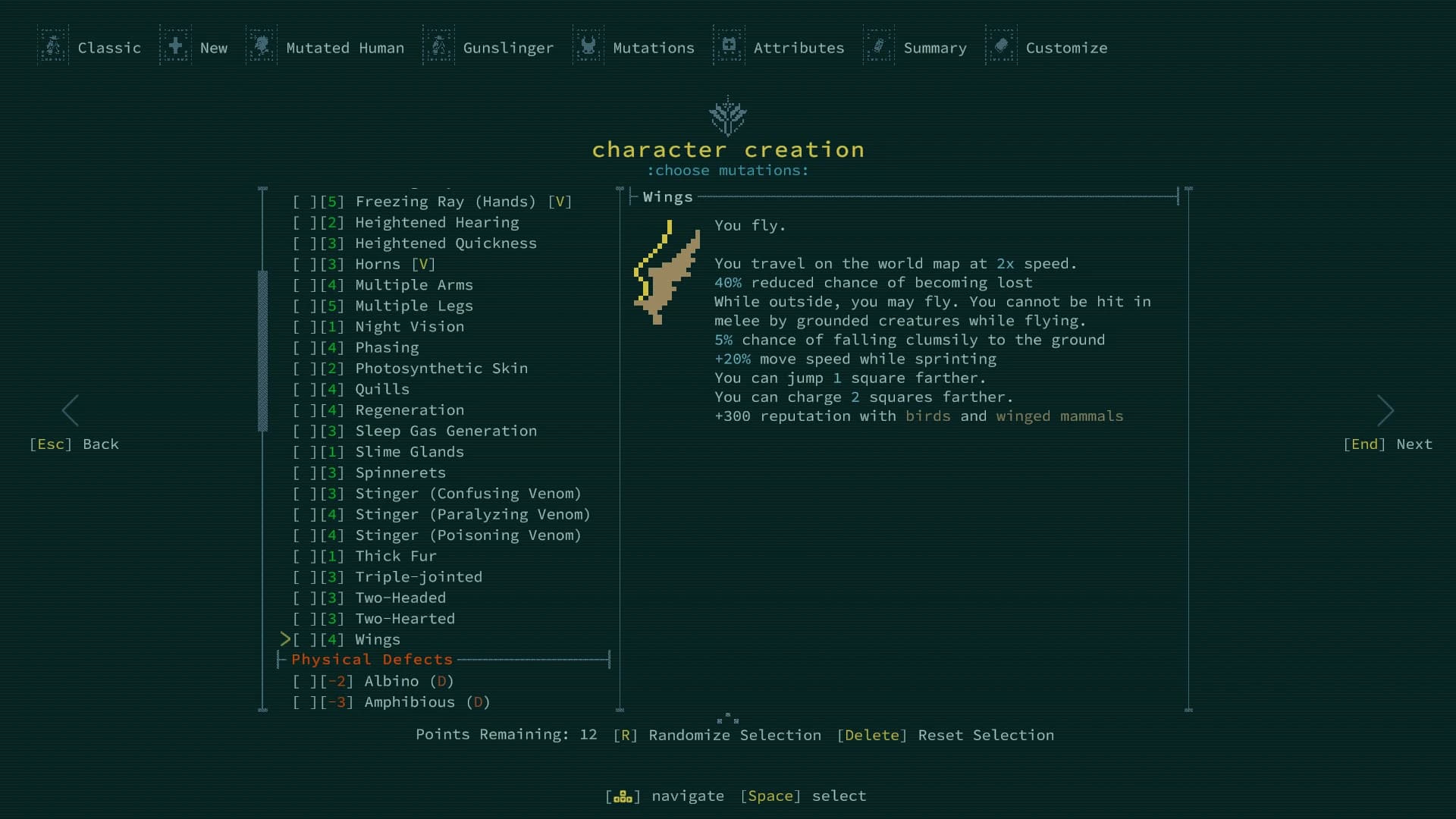The image size is (1456, 819).
Task: Click the Customize pencil icon
Action: coord(1001,45)
